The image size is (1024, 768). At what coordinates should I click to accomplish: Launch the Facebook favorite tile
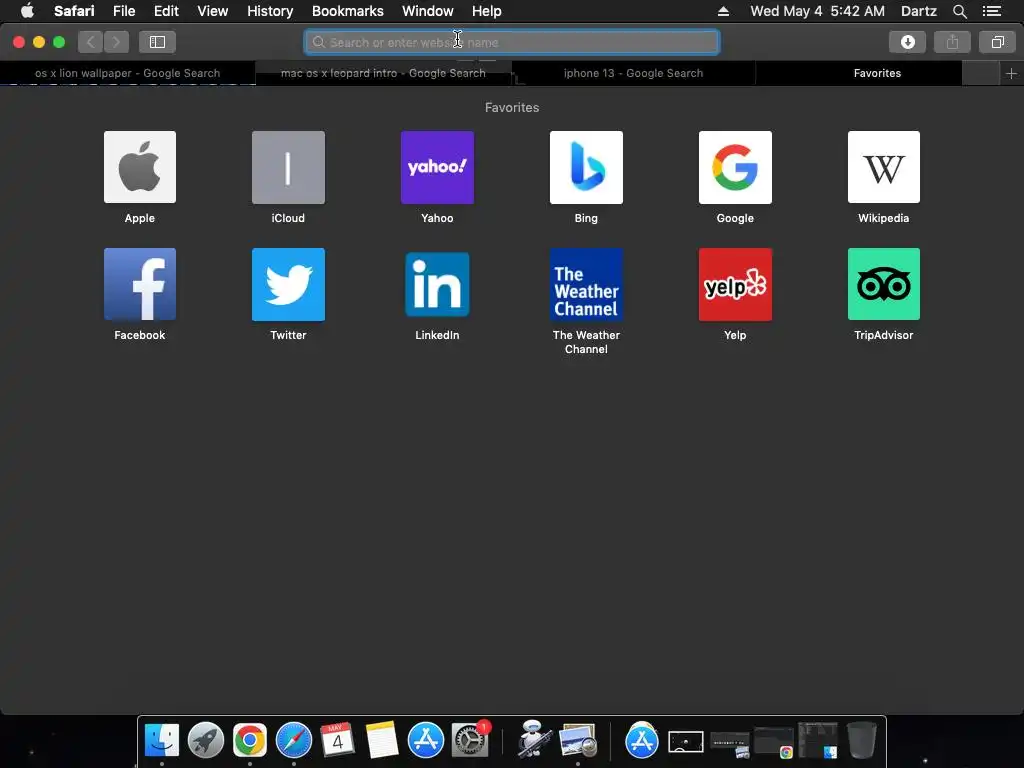(140, 284)
